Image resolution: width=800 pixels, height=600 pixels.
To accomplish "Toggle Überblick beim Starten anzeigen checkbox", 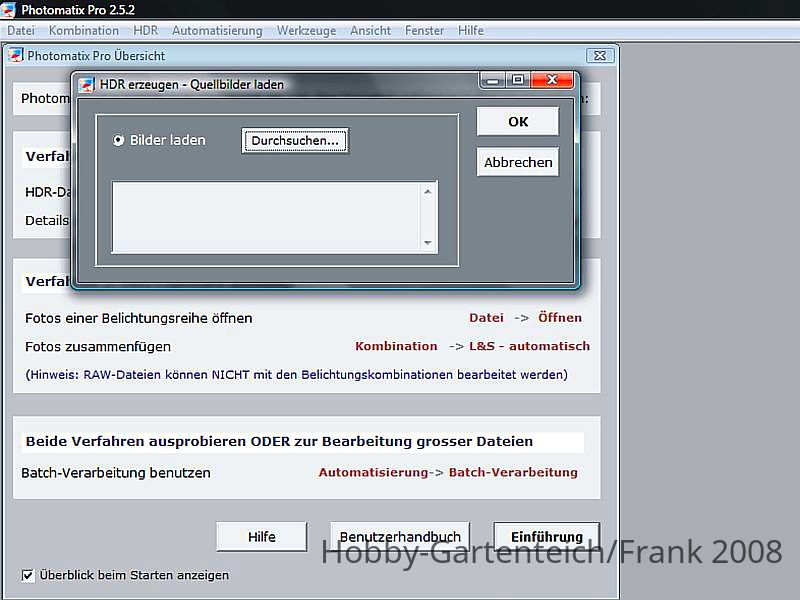I will (28, 576).
